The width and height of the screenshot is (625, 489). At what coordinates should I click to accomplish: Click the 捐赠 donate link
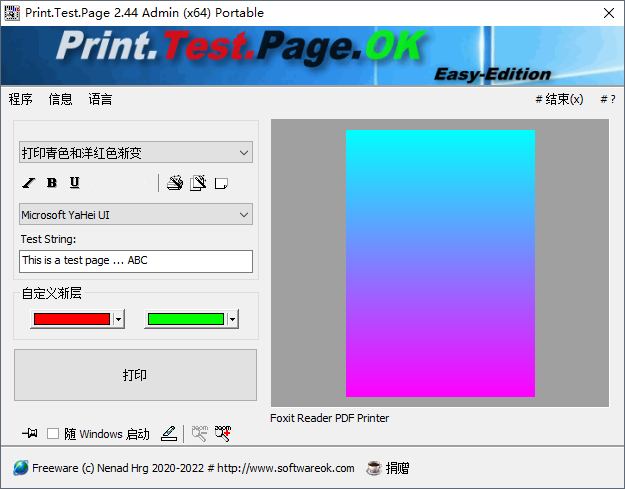pyautogui.click(x=397, y=468)
